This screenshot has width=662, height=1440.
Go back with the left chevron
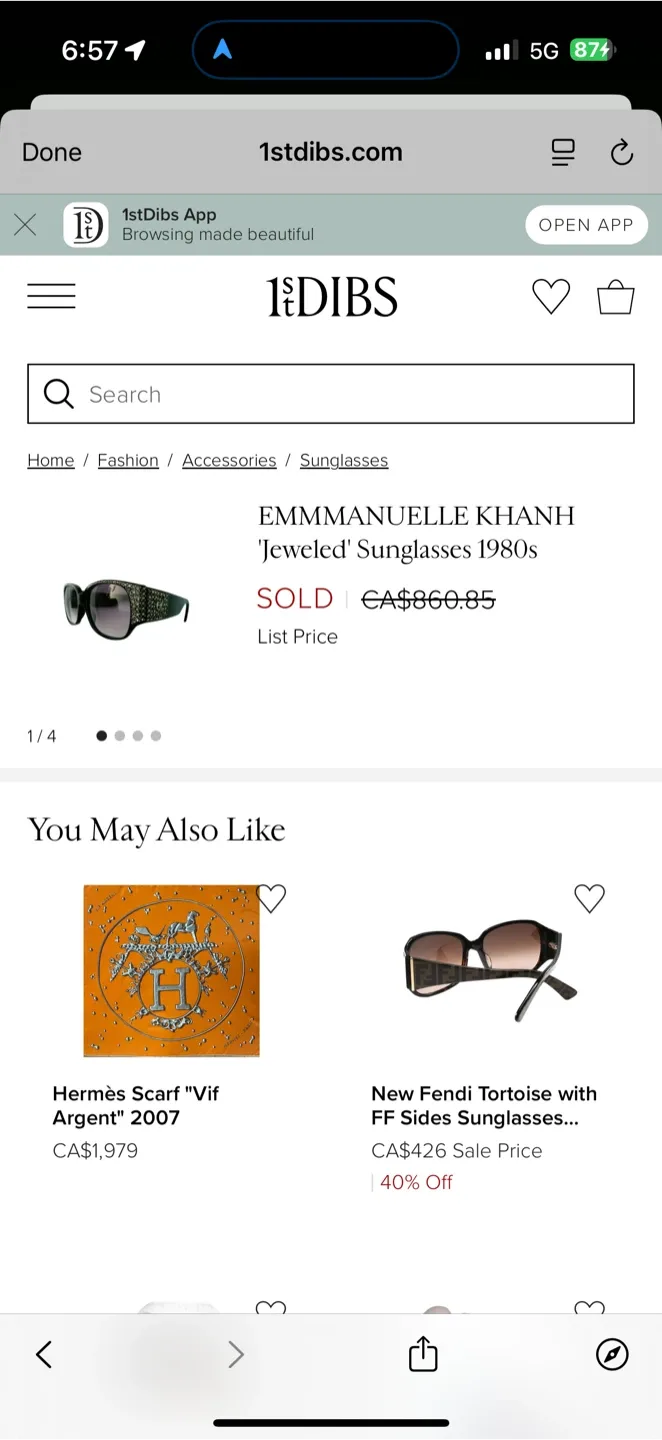click(x=43, y=1354)
